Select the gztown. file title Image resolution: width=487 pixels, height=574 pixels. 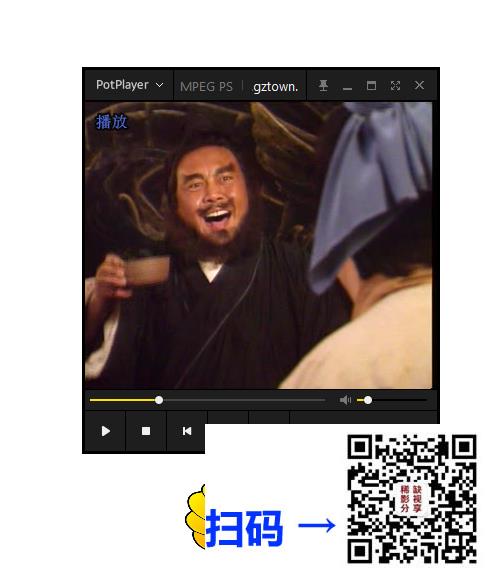(275, 87)
